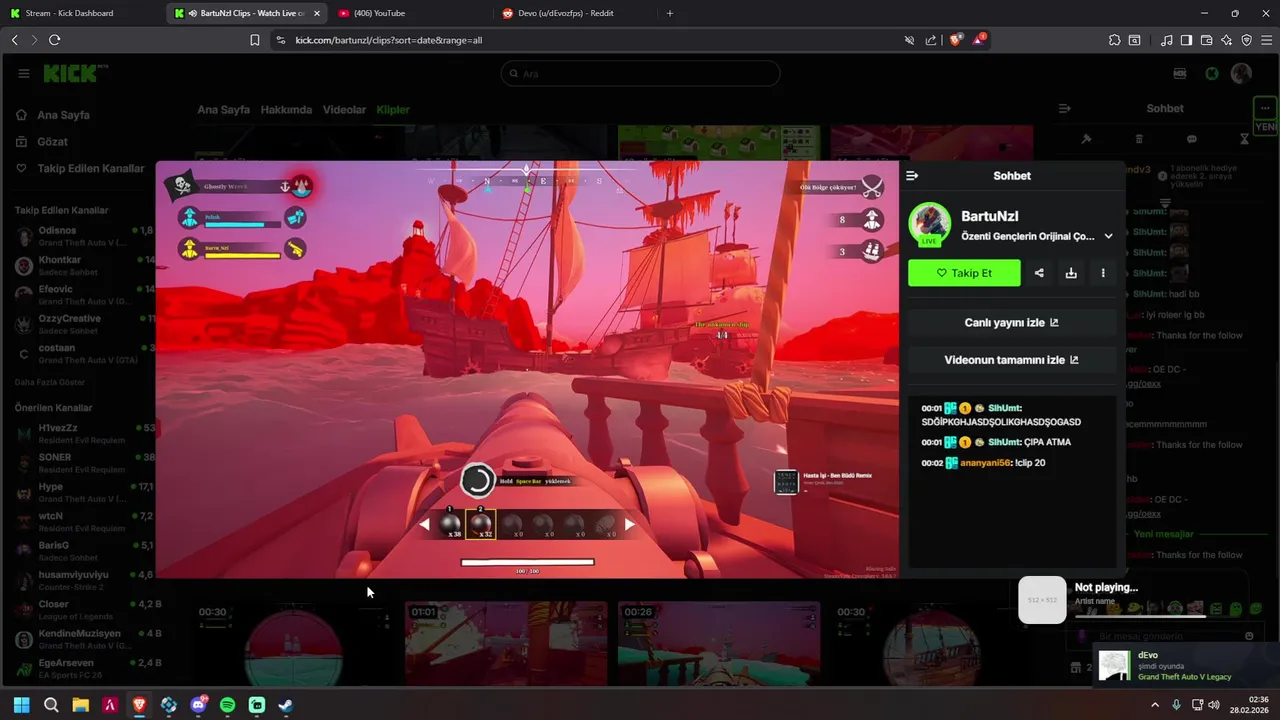Open Odisnos followed channel

tap(84, 236)
